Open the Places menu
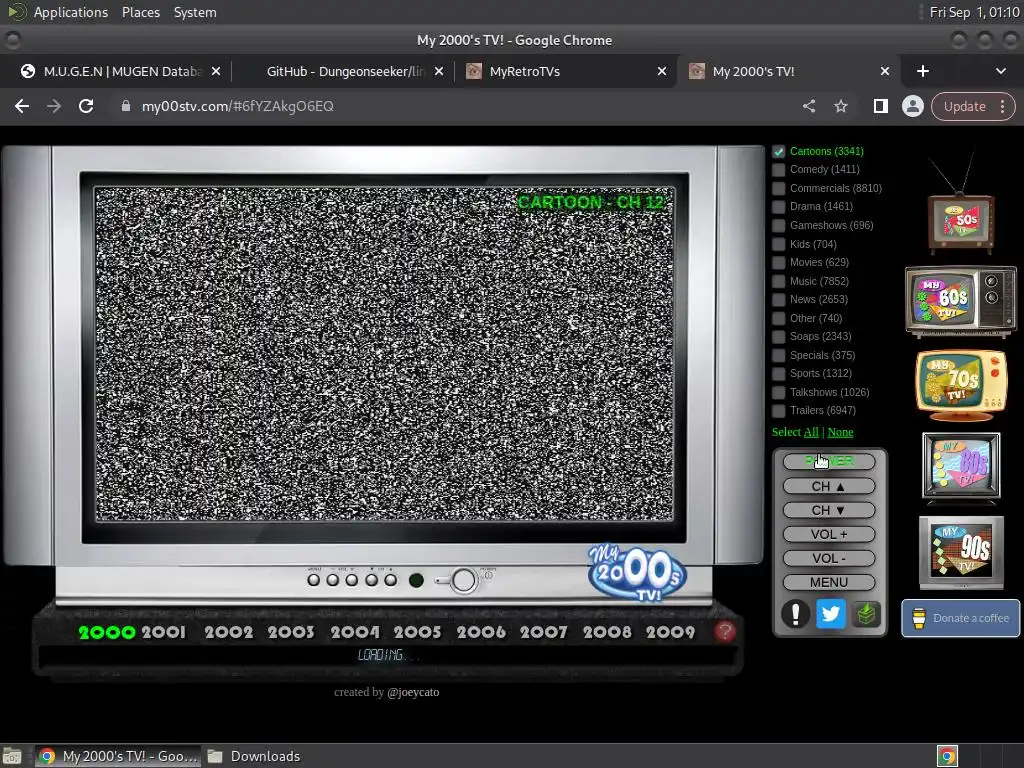1024x768 pixels. (140, 12)
